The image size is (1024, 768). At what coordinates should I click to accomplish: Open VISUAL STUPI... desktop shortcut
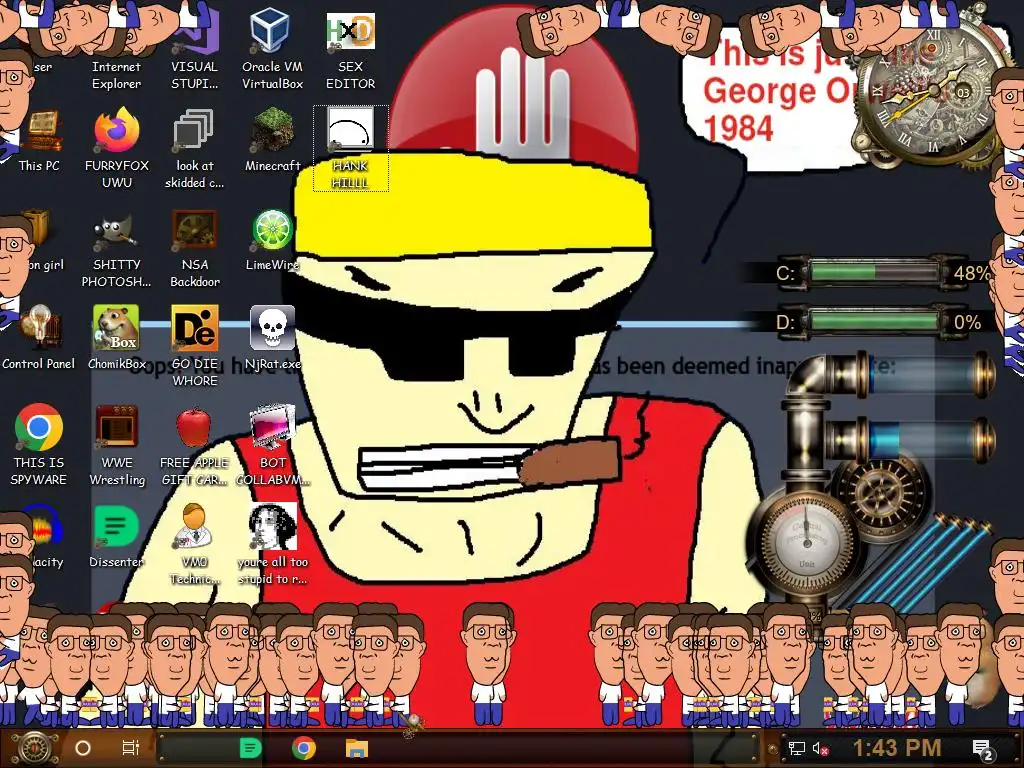195,49
